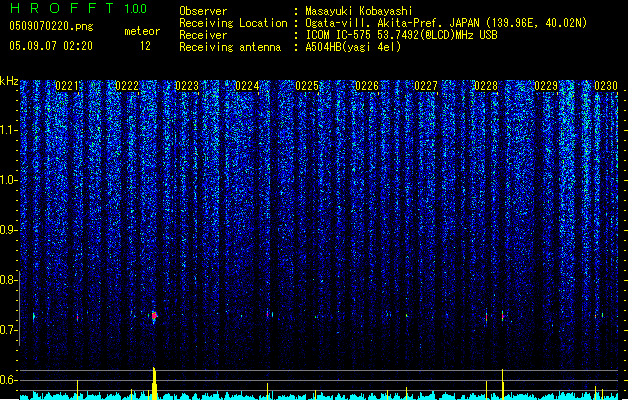Click the 1.0 frequency axis label
629x400 pixels.
click(x=8, y=180)
